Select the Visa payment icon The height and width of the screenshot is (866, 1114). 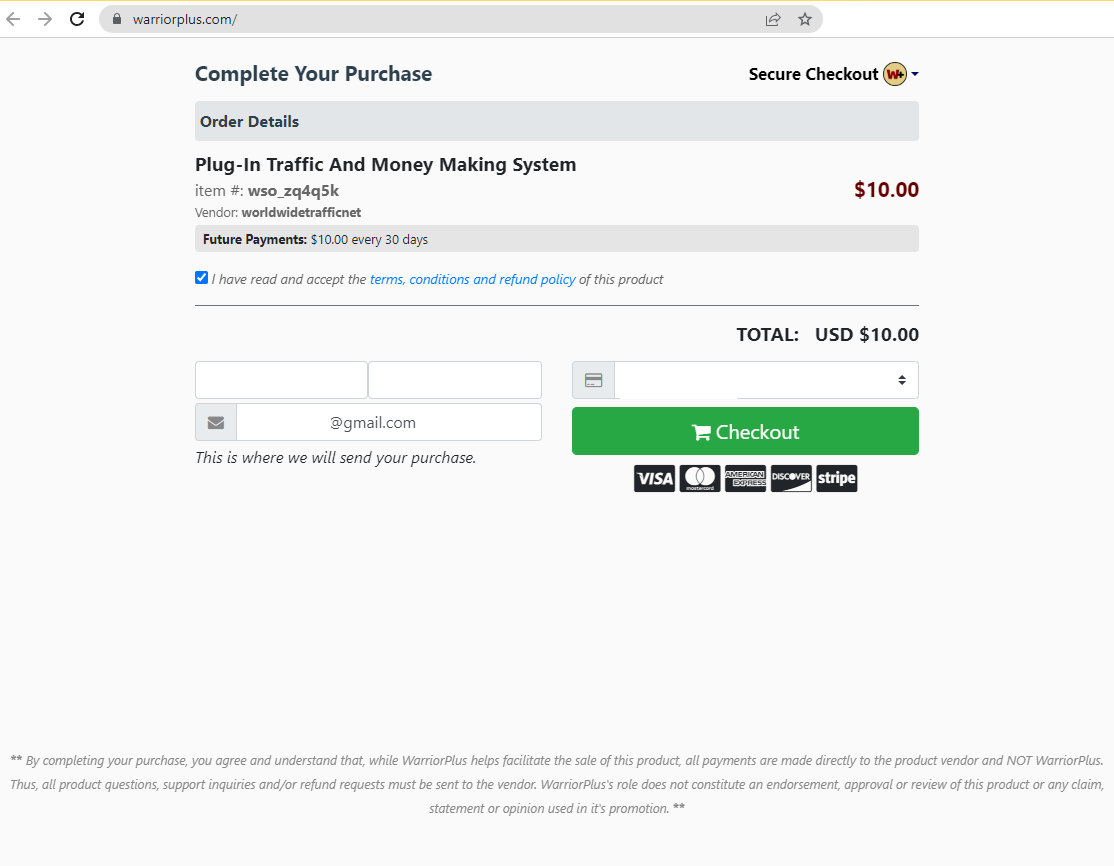654,478
